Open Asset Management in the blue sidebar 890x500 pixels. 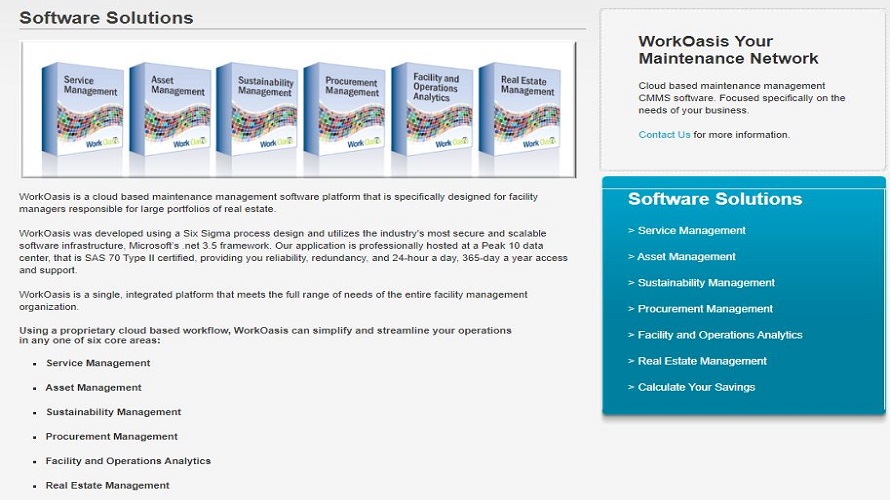pos(686,257)
